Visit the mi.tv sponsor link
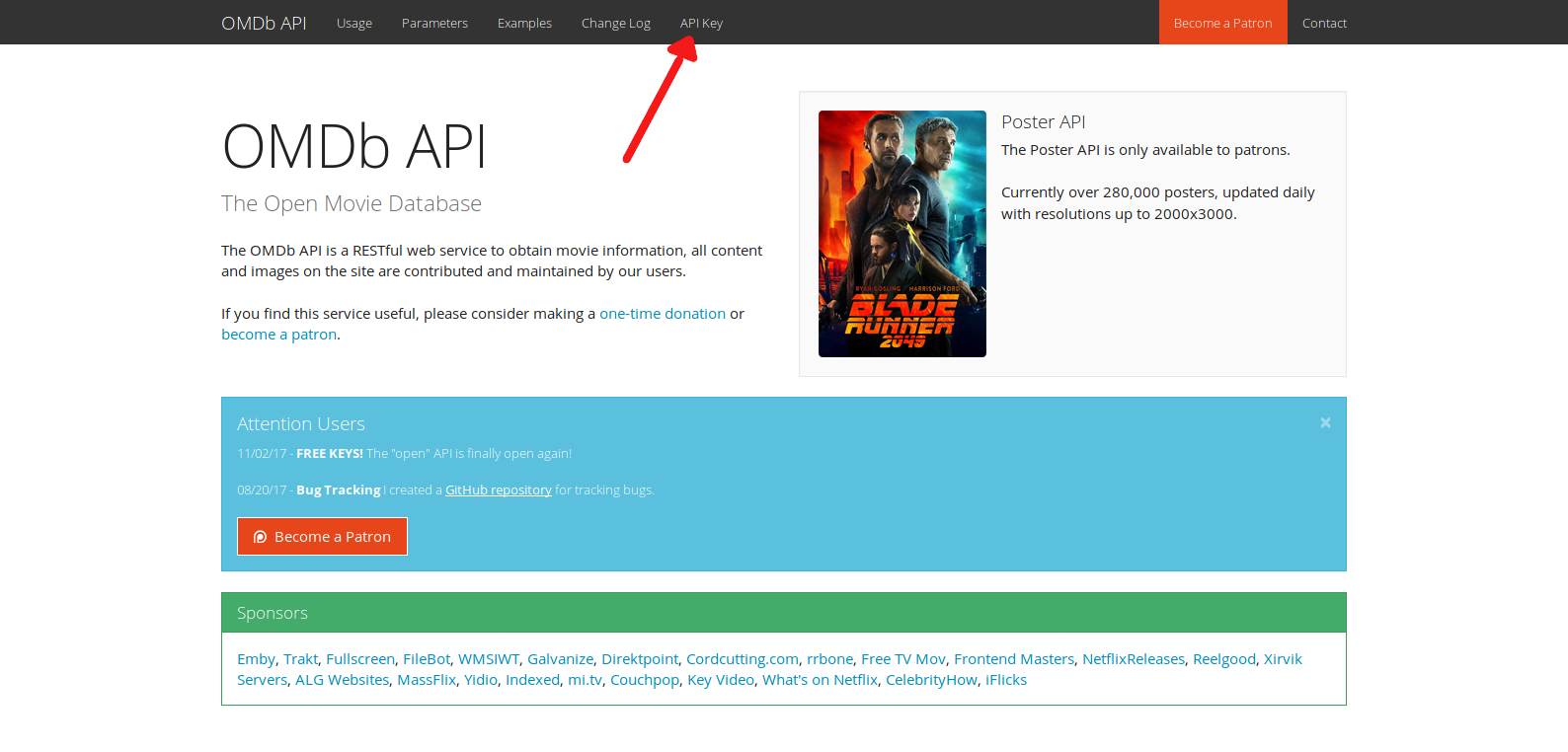The image size is (1568, 752). (x=585, y=680)
